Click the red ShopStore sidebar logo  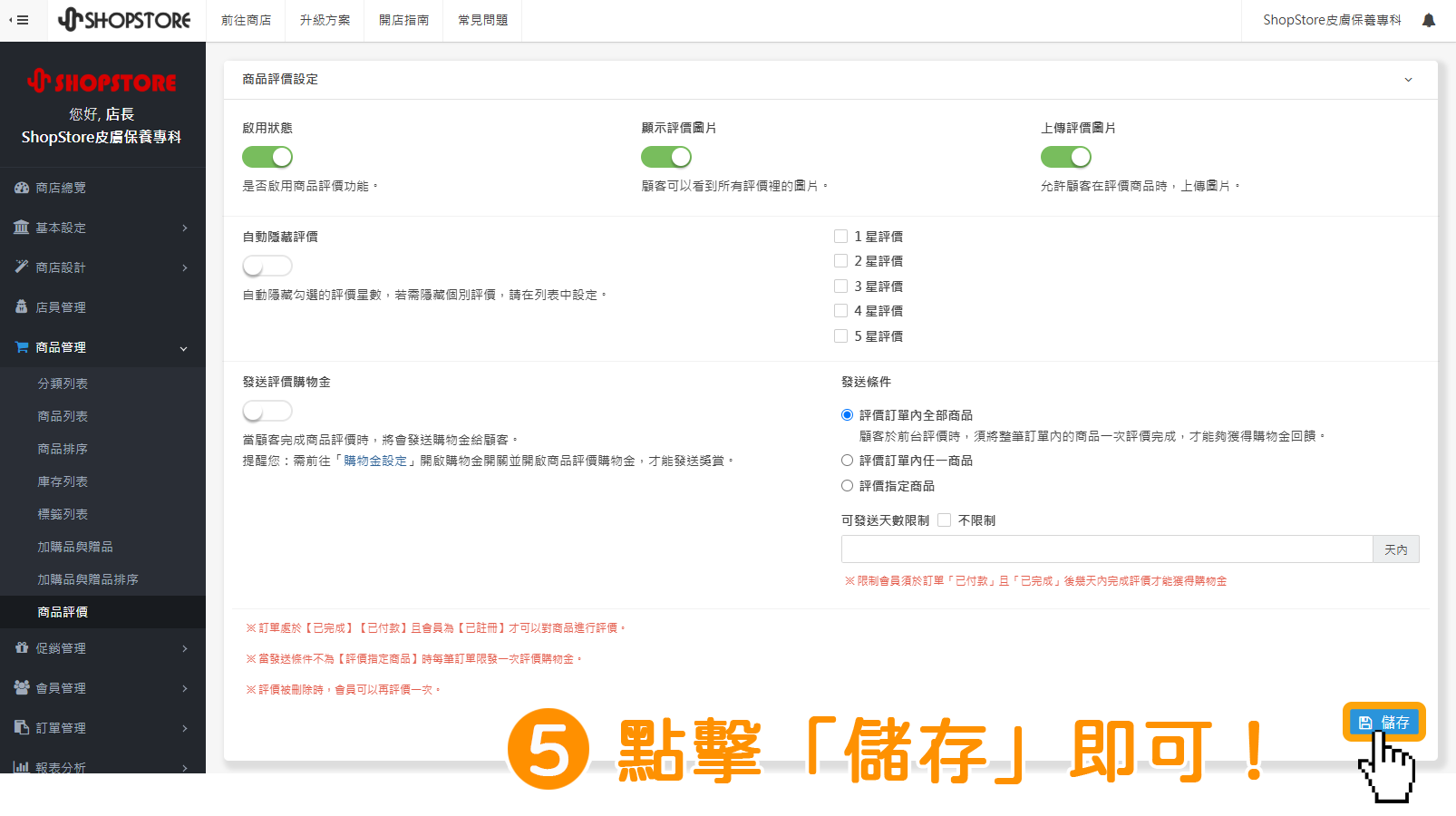coord(102,82)
